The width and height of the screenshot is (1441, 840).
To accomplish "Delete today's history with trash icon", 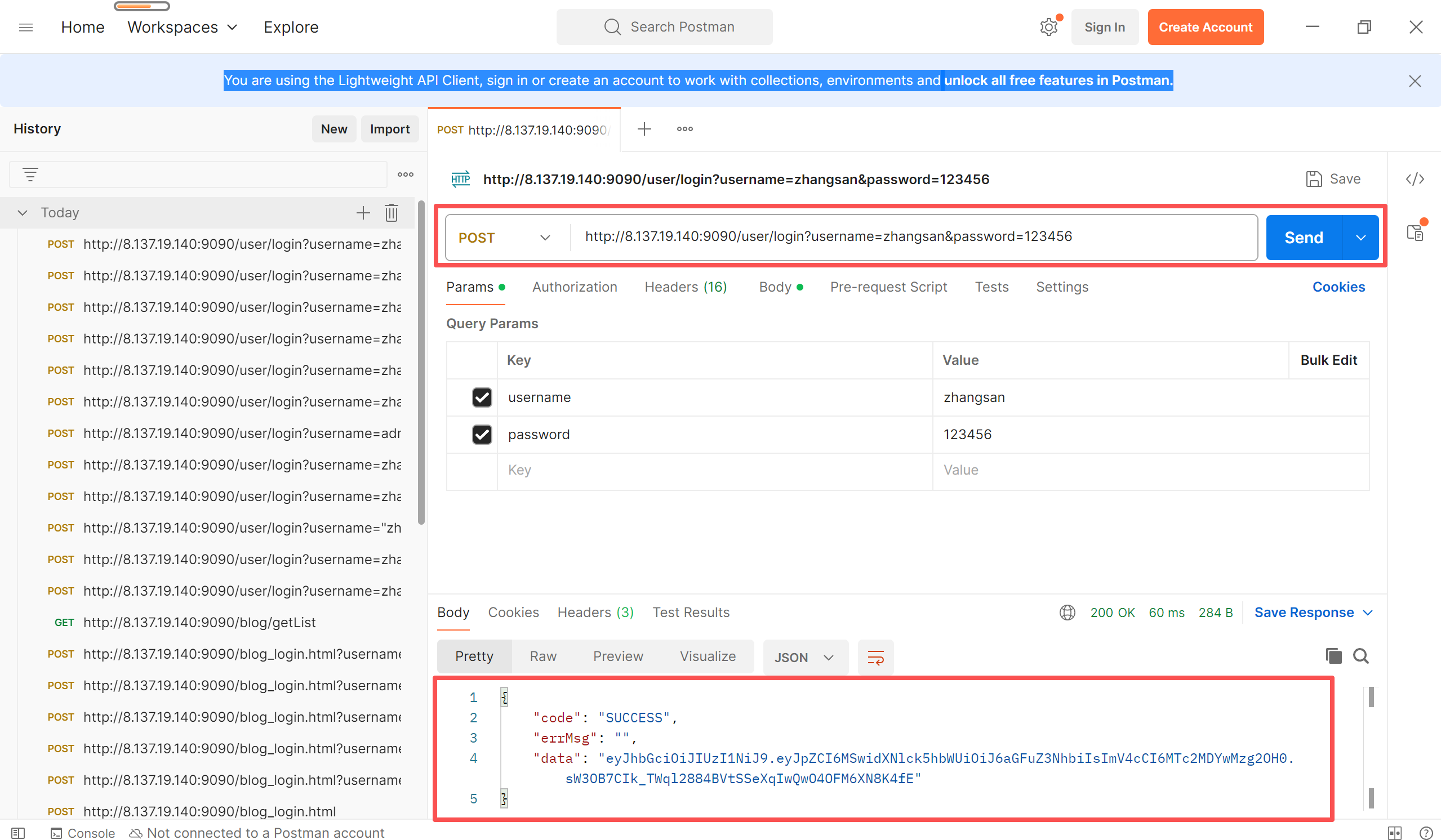I will [391, 213].
